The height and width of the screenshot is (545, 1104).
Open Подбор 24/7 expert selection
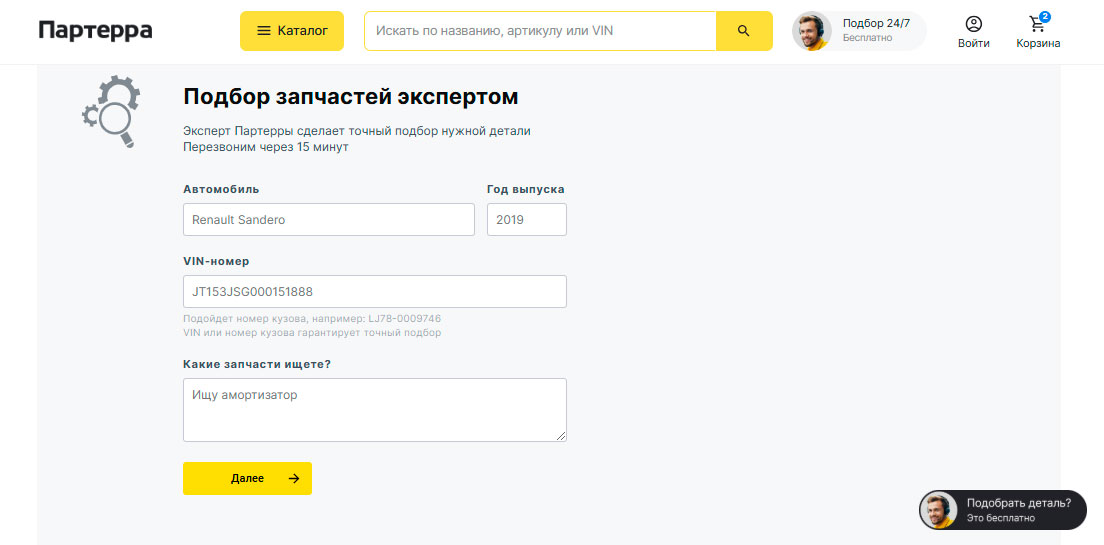pyautogui.click(x=859, y=31)
